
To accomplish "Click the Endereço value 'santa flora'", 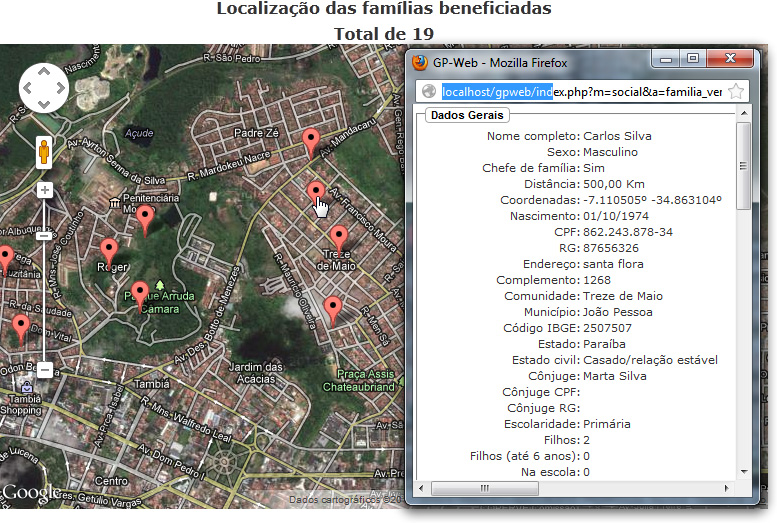I will 613,264.
